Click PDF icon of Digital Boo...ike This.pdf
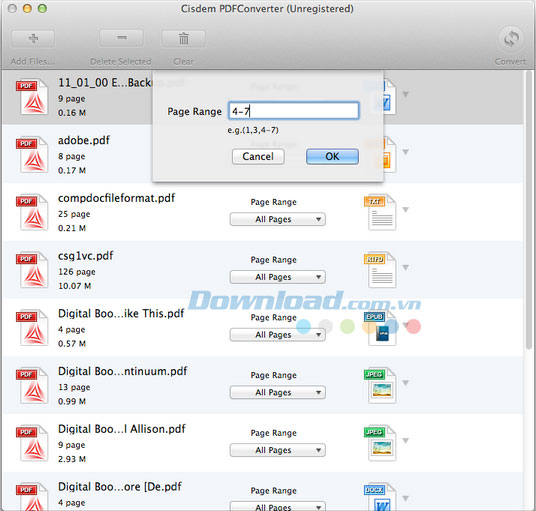The width and height of the screenshot is (536, 511). [x=32, y=327]
